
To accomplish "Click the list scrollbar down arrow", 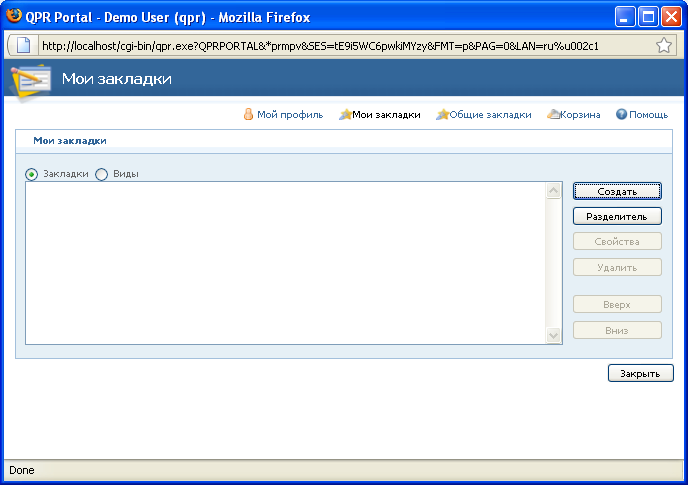I will [553, 336].
